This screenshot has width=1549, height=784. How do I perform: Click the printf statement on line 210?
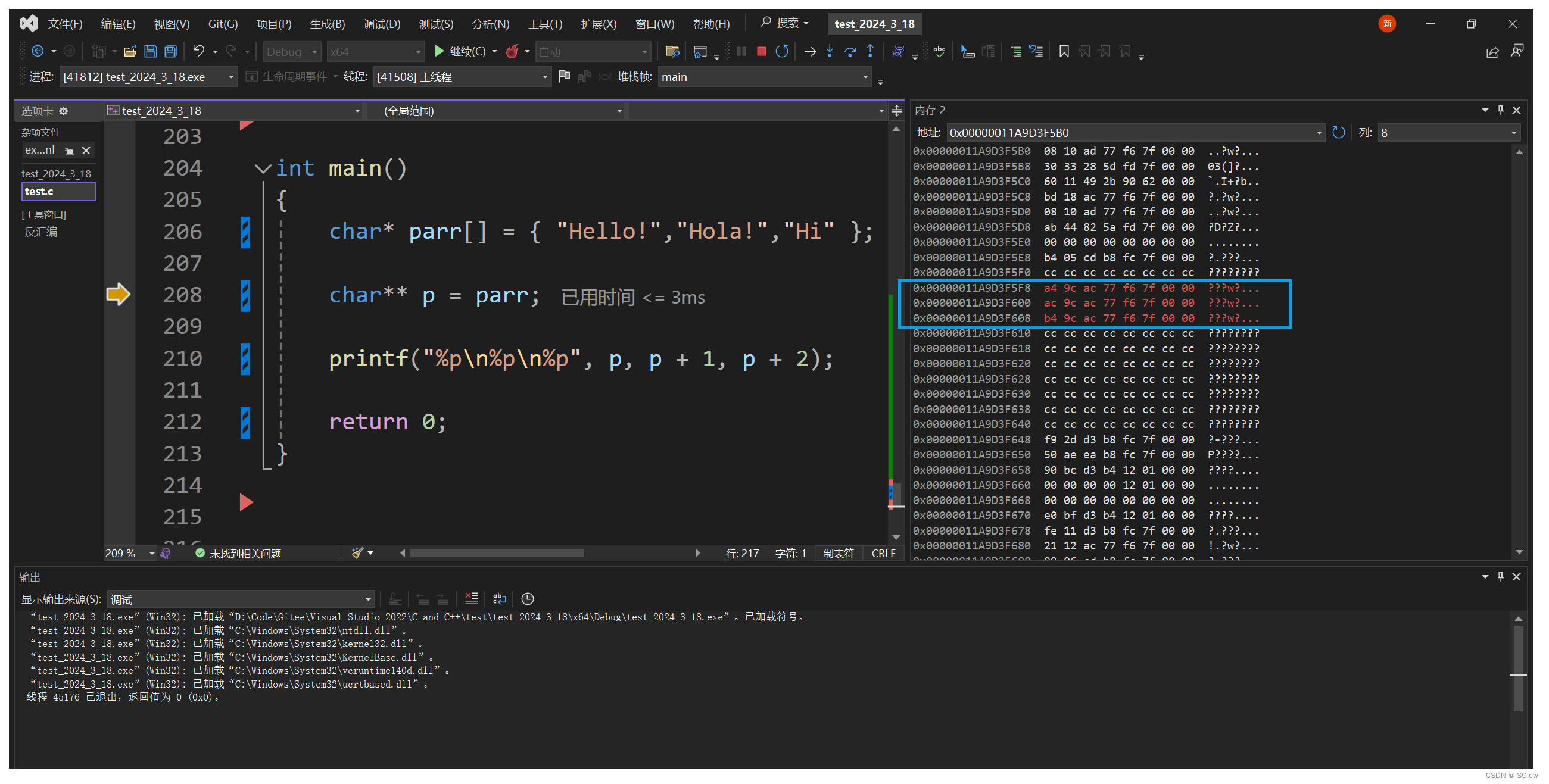[580, 360]
